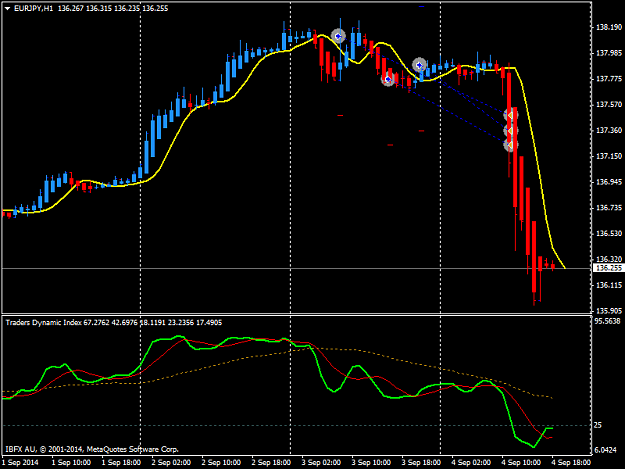Click the uppermost yellow trade exit marker

coord(511,115)
